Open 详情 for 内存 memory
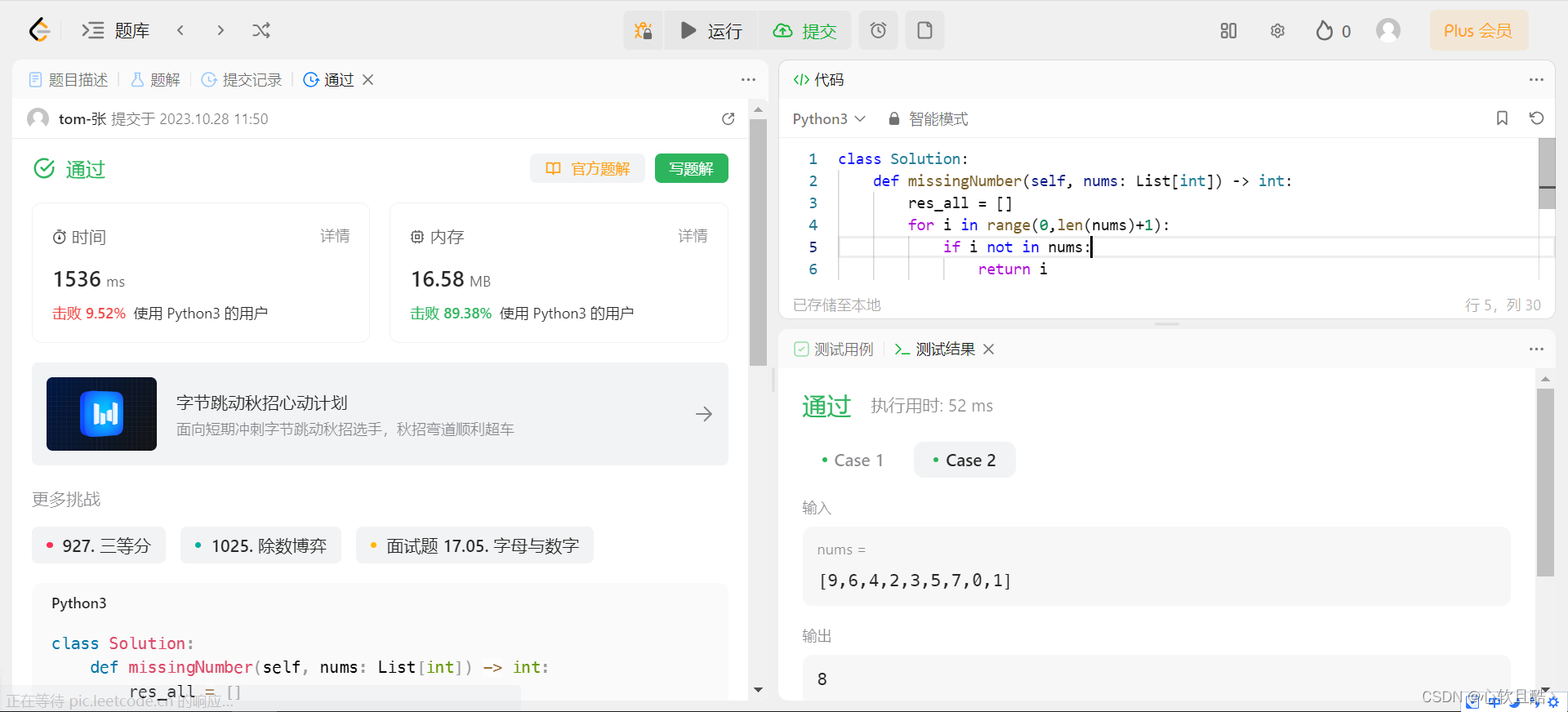This screenshot has height=712, width=1568. 693,236
